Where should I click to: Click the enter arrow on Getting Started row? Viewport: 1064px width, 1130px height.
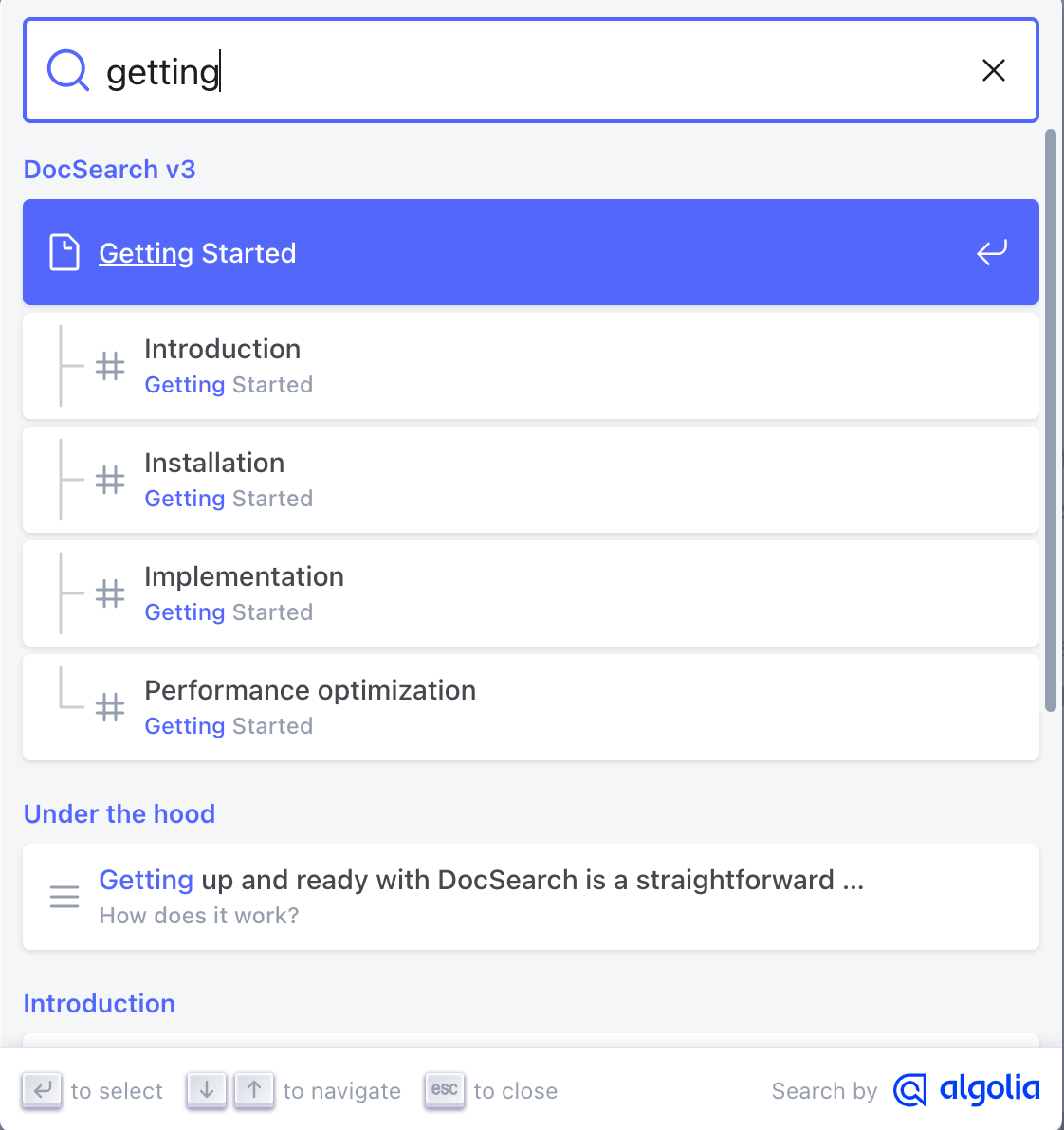coord(991,252)
